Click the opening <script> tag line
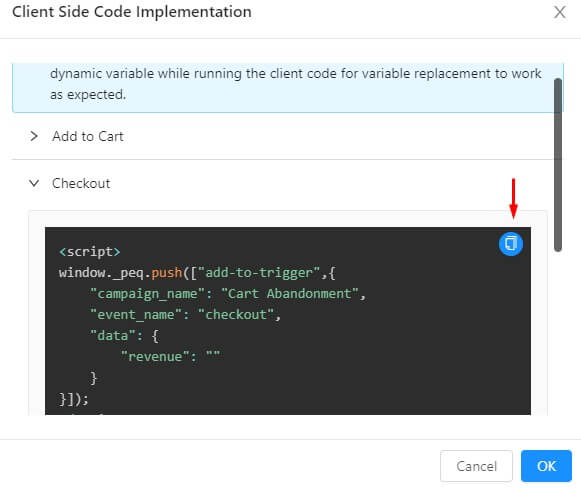Image resolution: width=581 pixels, height=488 pixels. pyautogui.click(x=90, y=252)
